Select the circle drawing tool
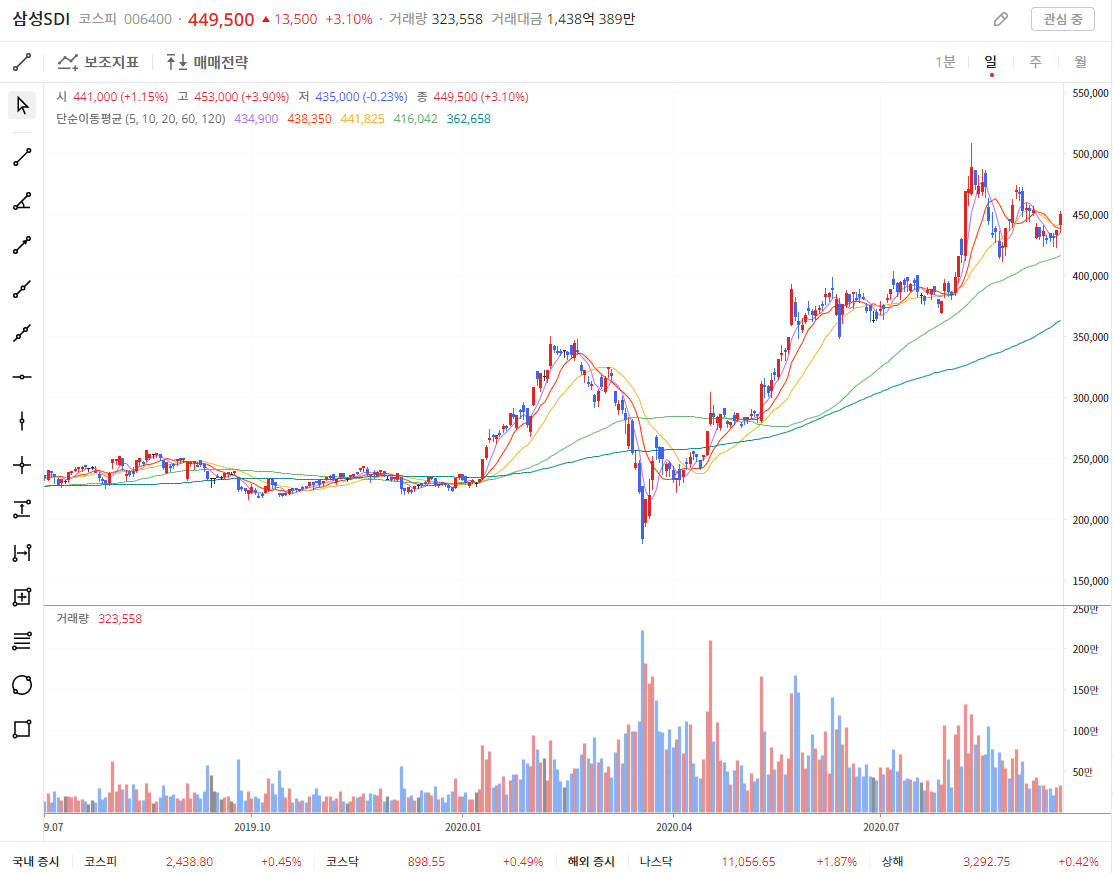 pos(22,685)
